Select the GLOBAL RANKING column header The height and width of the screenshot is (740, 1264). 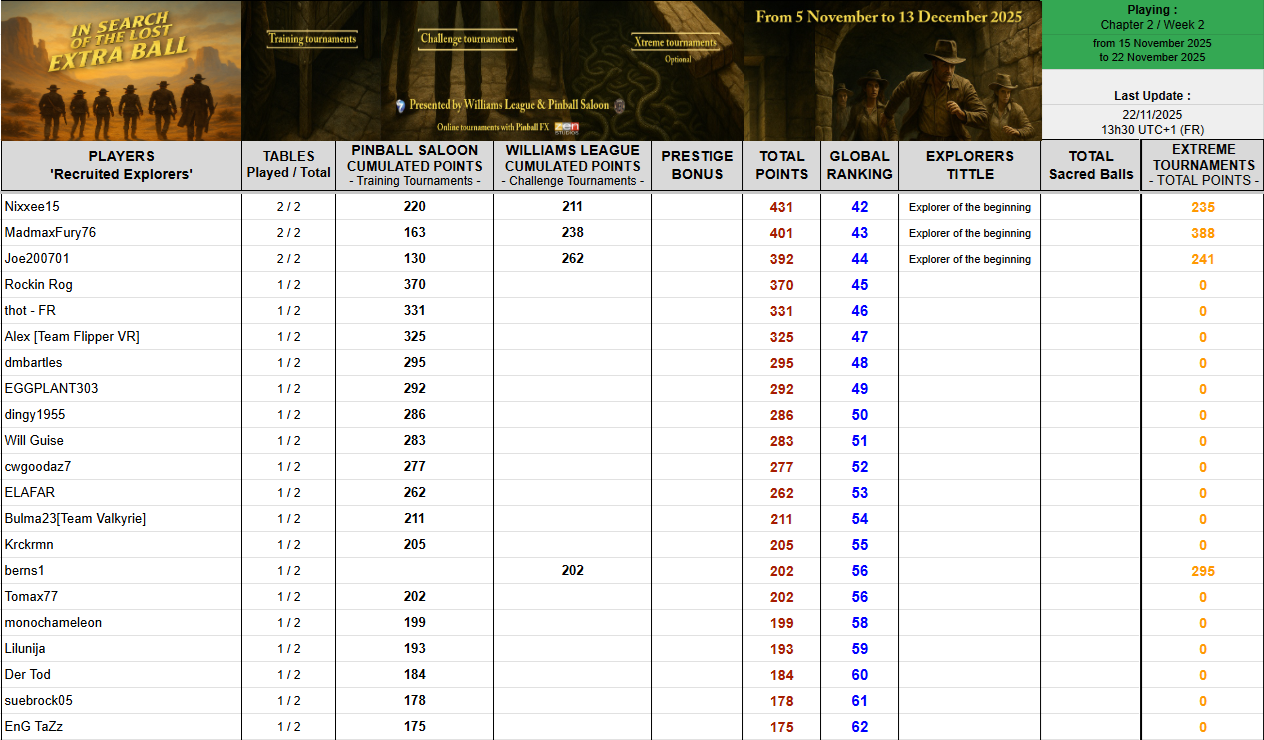(859, 165)
